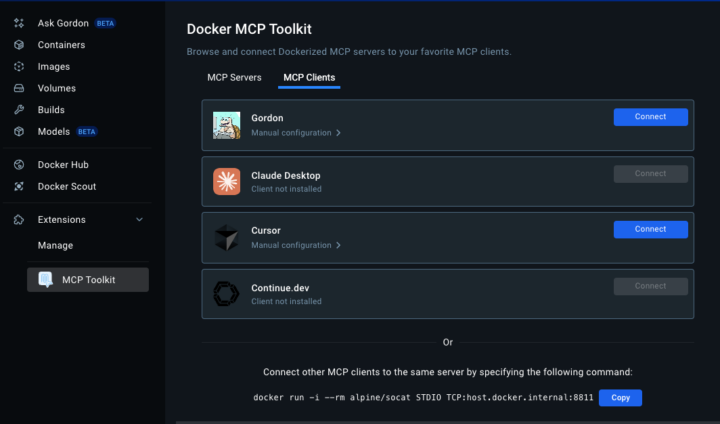The height and width of the screenshot is (424, 720).
Task: Switch to the MCP Servers tab
Action: (234, 78)
